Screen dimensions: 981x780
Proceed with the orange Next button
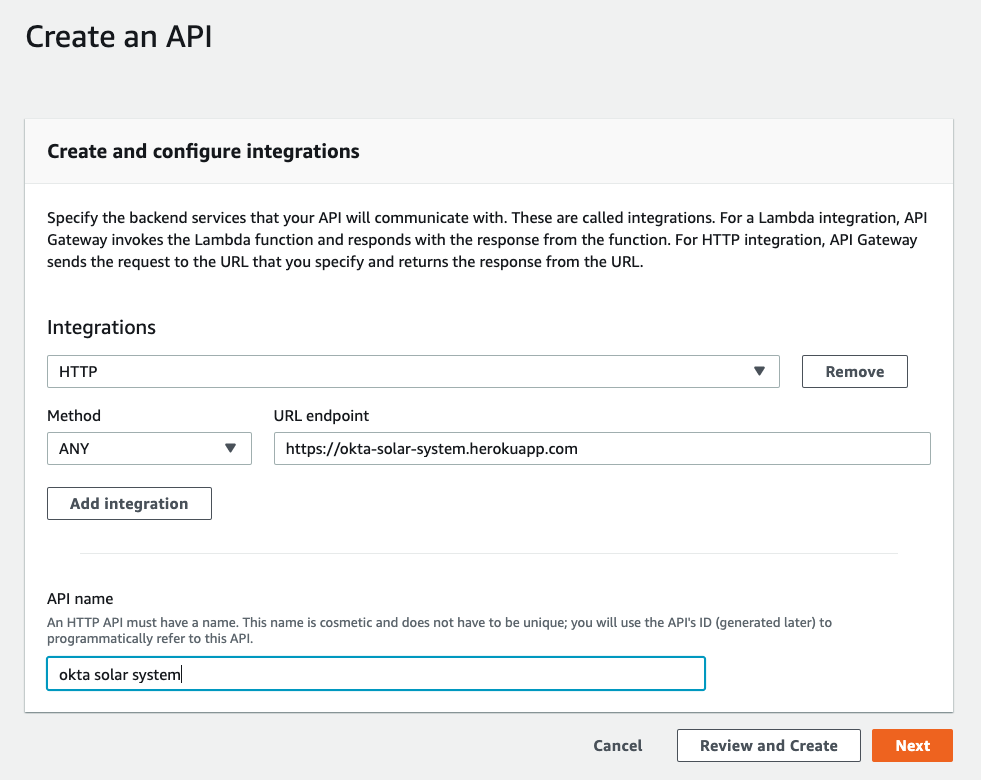pos(912,746)
